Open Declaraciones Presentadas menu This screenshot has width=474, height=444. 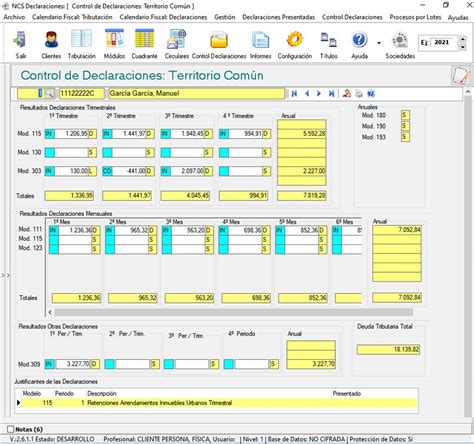pos(279,17)
